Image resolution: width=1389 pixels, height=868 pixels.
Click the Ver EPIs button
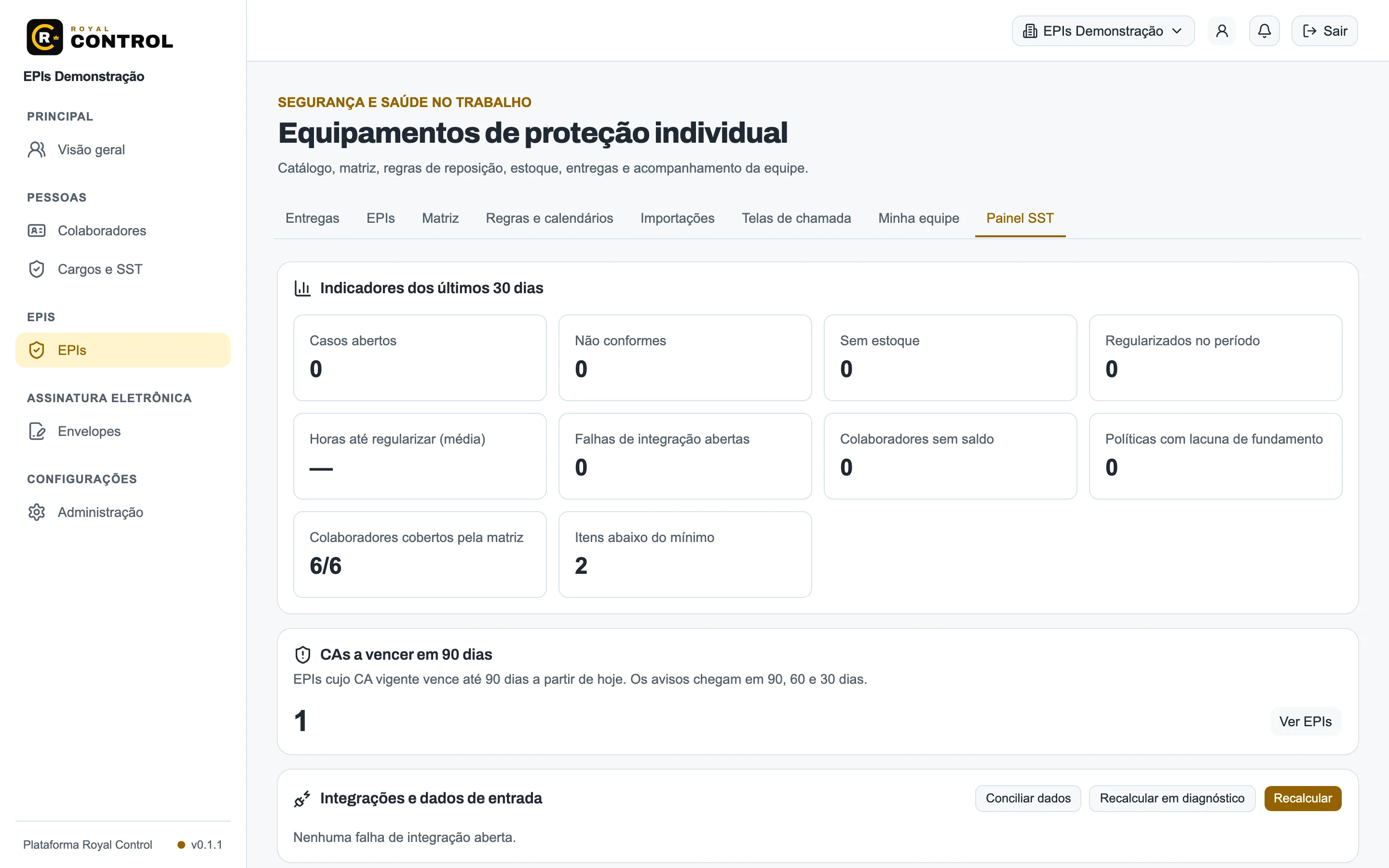[1305, 721]
